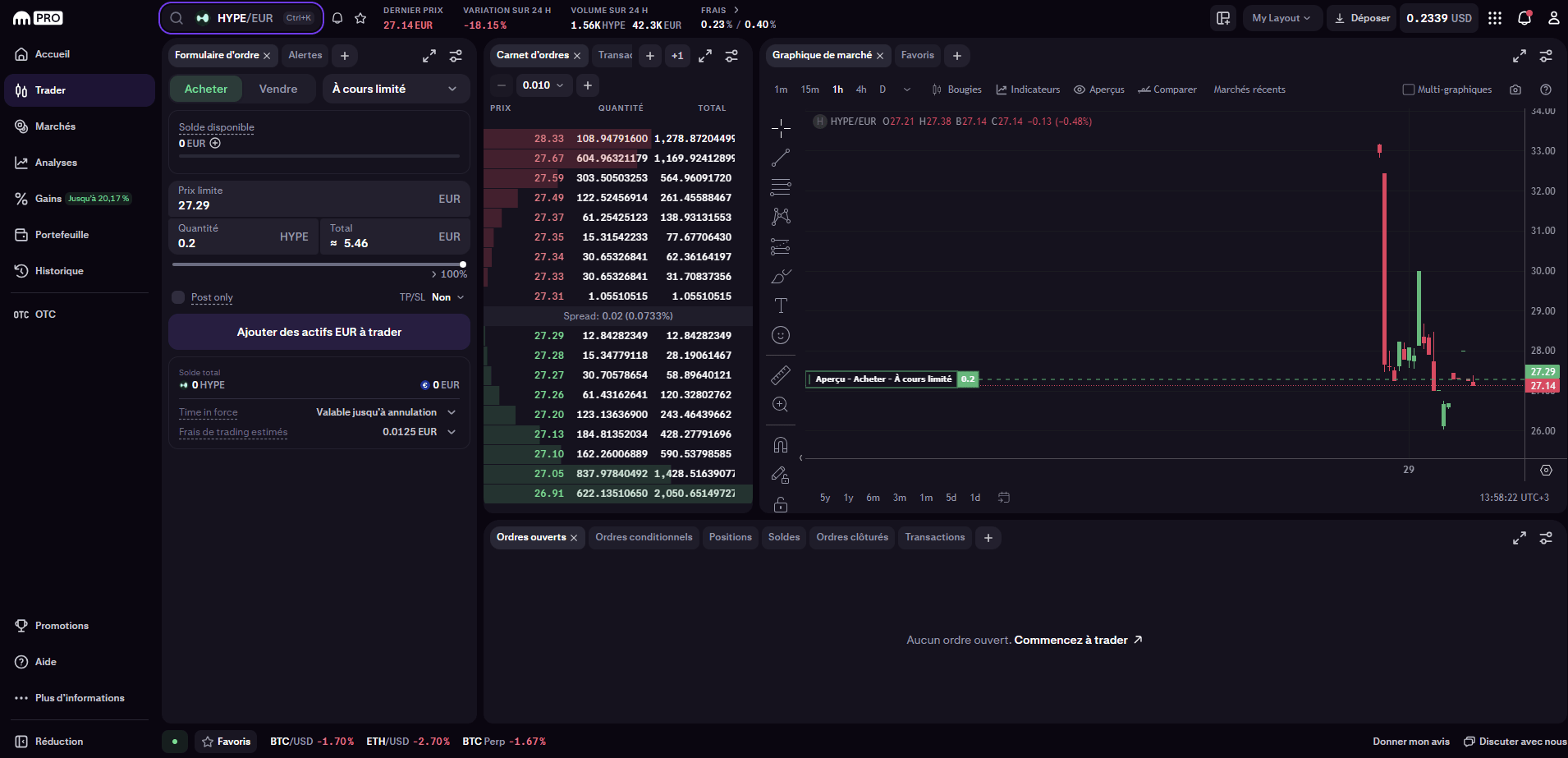Enable the Post only checkbox

[x=178, y=297]
